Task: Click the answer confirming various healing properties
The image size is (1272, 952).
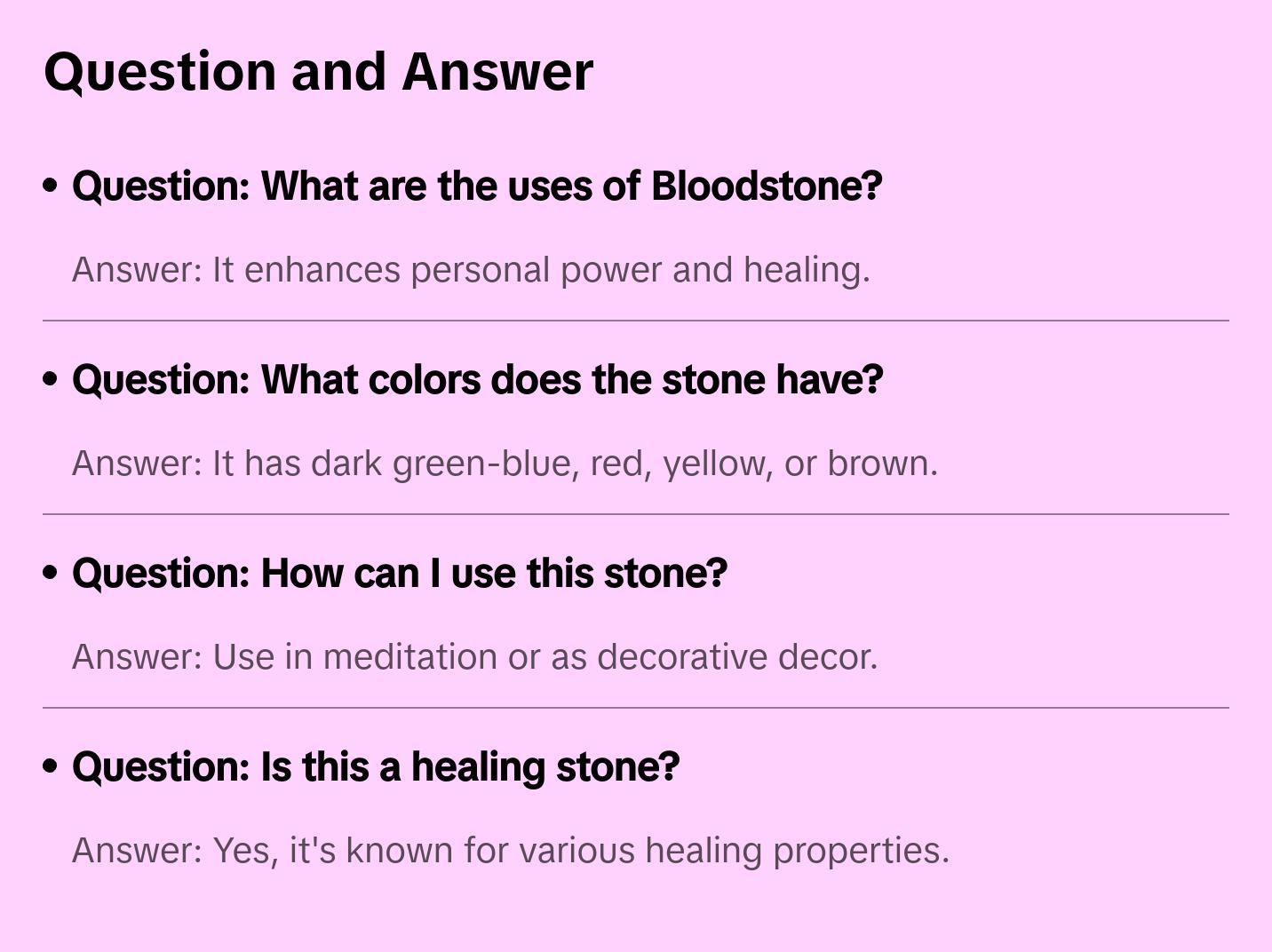Action: click(511, 851)
